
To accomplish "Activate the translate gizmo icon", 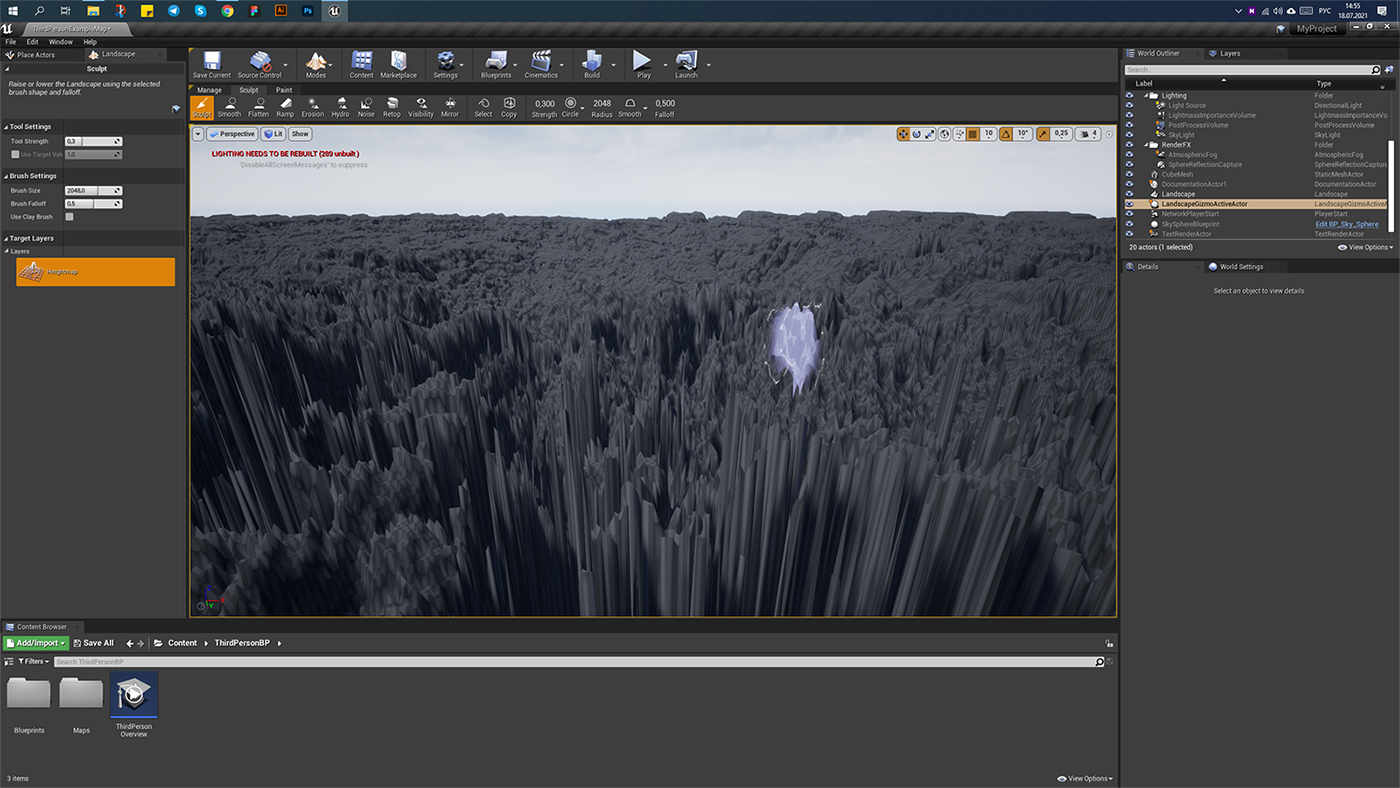I will click(903, 133).
